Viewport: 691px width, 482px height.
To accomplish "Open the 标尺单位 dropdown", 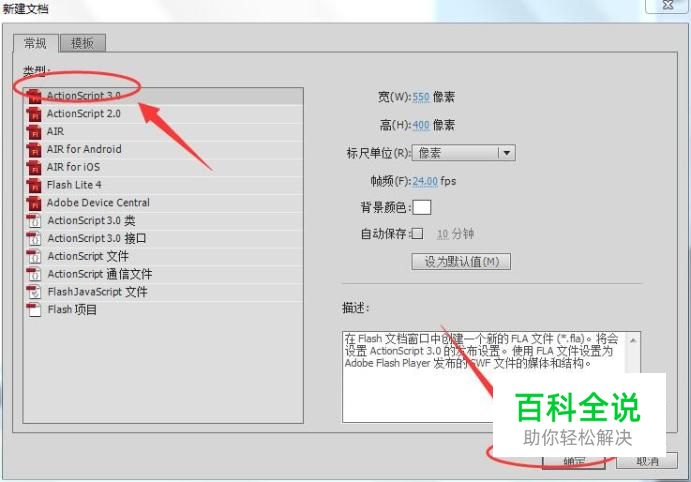I will pyautogui.click(x=464, y=153).
